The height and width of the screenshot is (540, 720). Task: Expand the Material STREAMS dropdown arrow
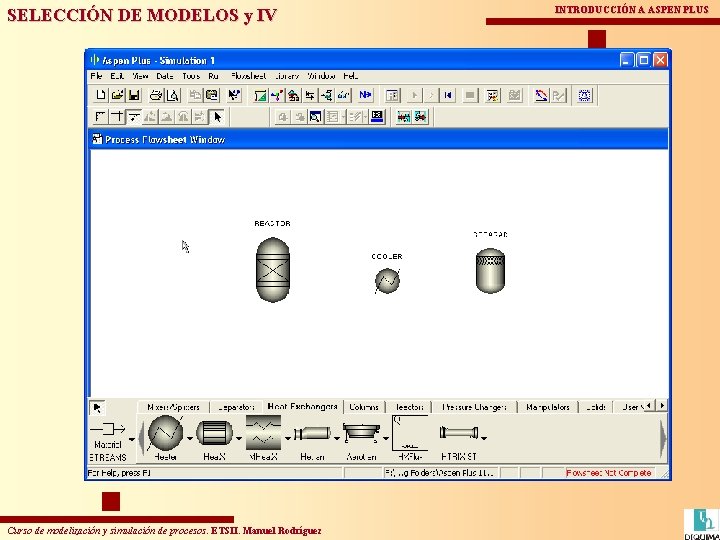[x=132, y=439]
